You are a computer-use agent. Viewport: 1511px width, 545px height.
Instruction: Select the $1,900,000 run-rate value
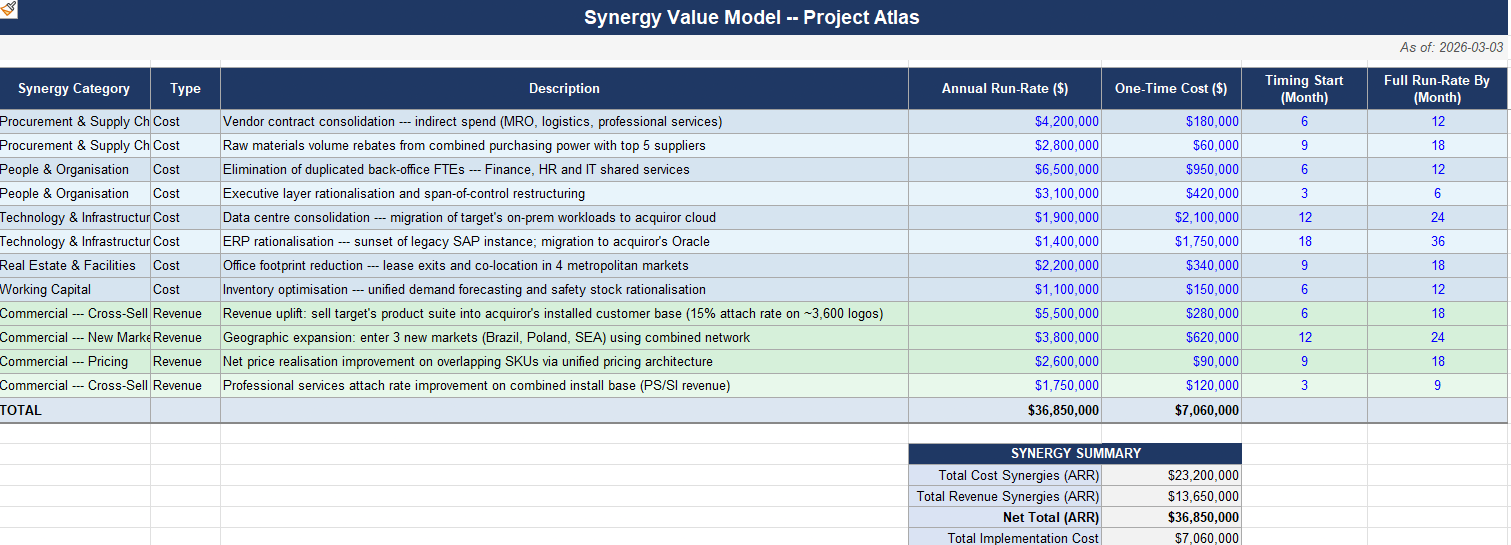click(x=1005, y=218)
